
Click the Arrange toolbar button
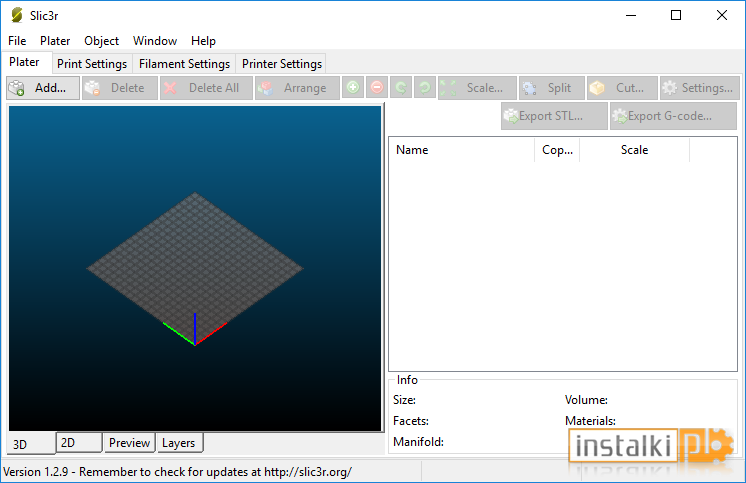click(297, 88)
